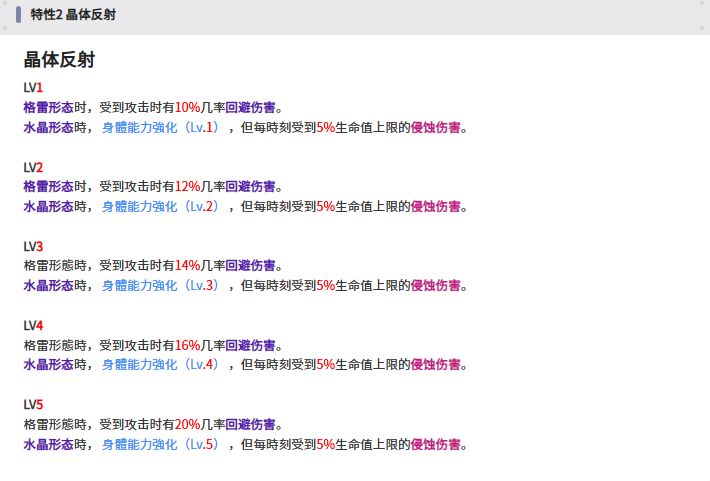Open the 身體能力強化 (Lv.2) link
710x481 pixels.
[161, 207]
